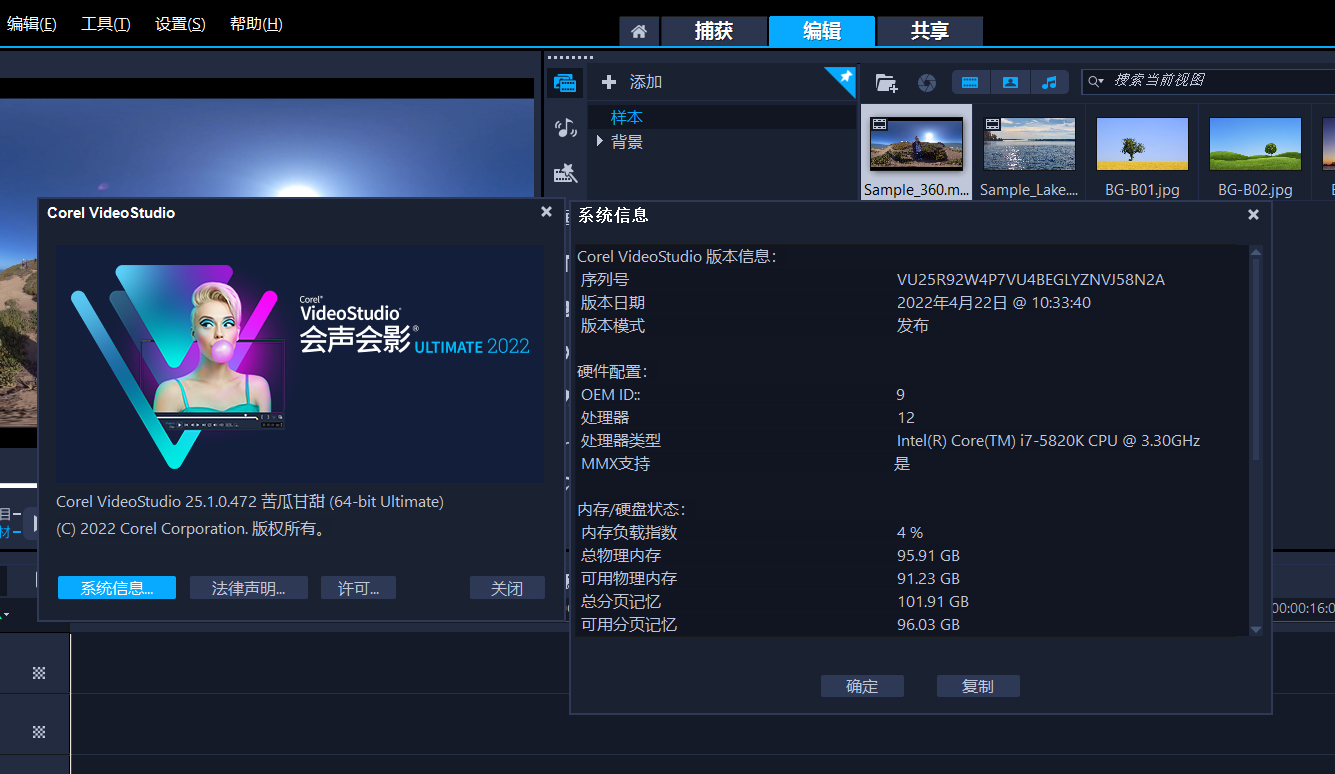Click the film icon on Sample_360 thumbnail
1335x774 pixels.
(x=879, y=124)
